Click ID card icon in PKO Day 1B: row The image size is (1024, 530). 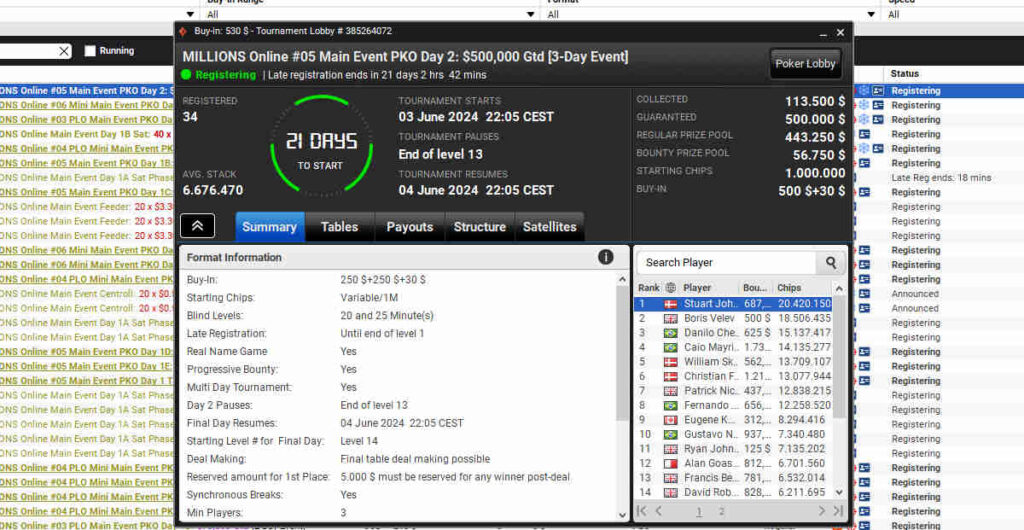coord(864,163)
